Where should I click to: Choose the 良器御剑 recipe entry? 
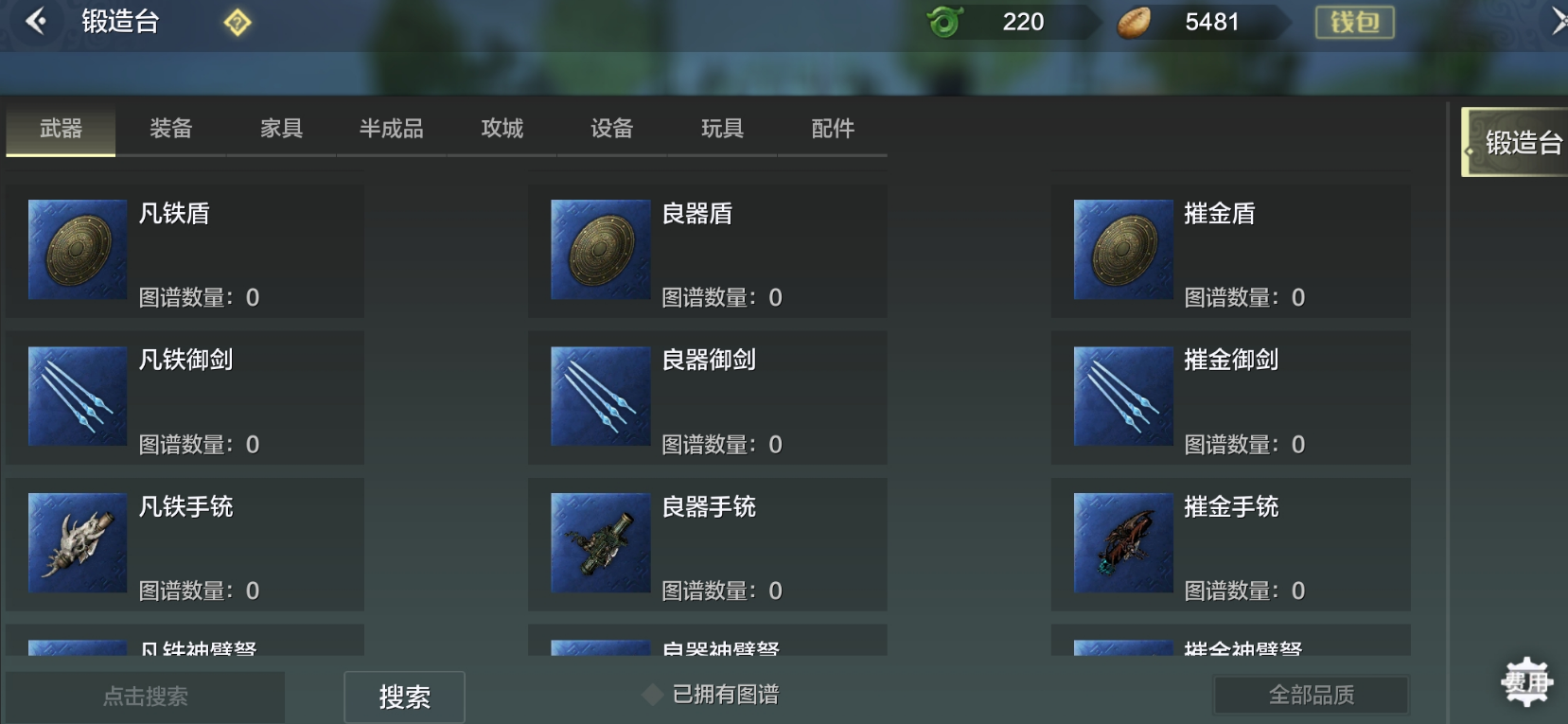(708, 397)
